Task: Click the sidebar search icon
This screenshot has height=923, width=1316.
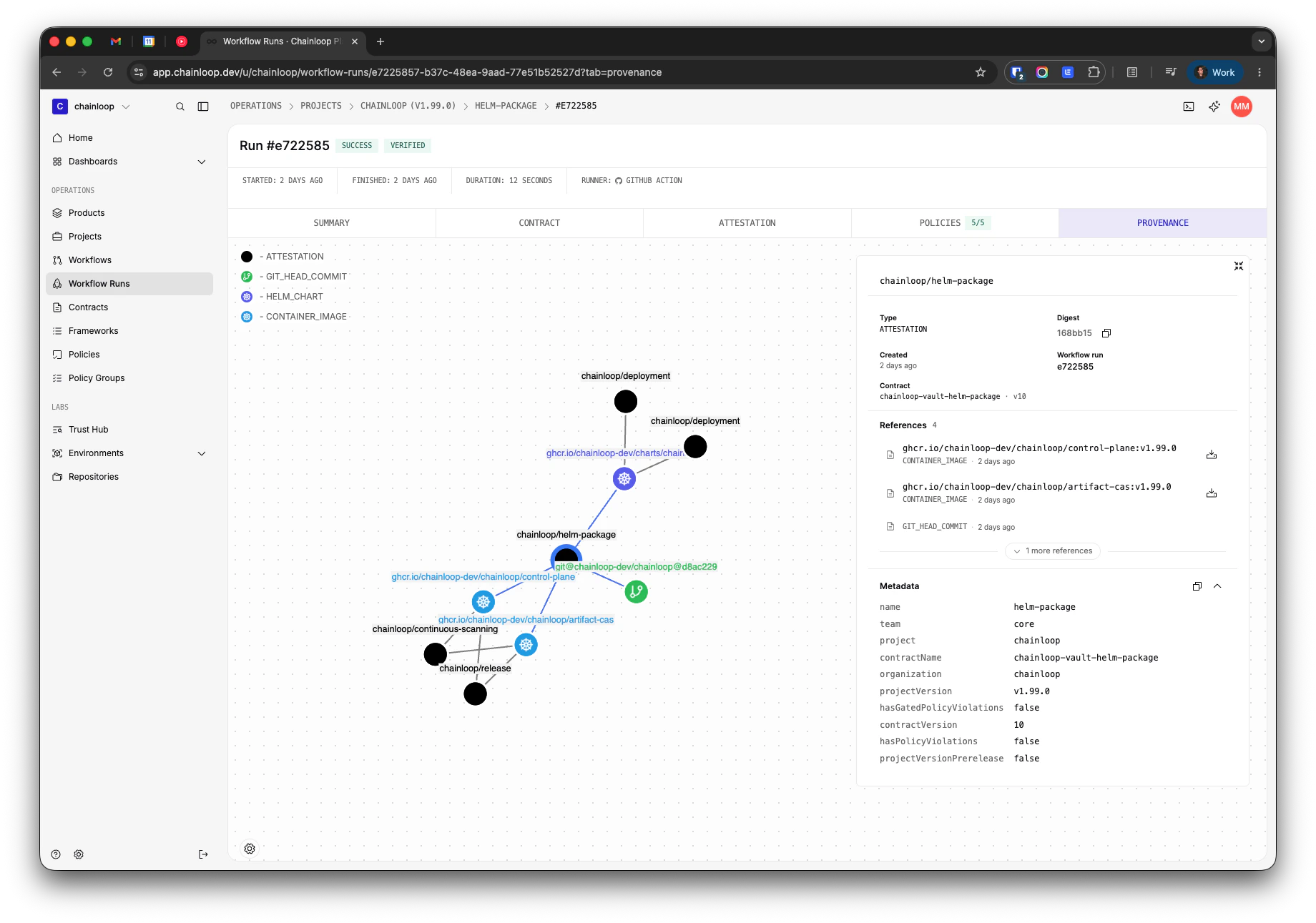Action: tap(180, 107)
